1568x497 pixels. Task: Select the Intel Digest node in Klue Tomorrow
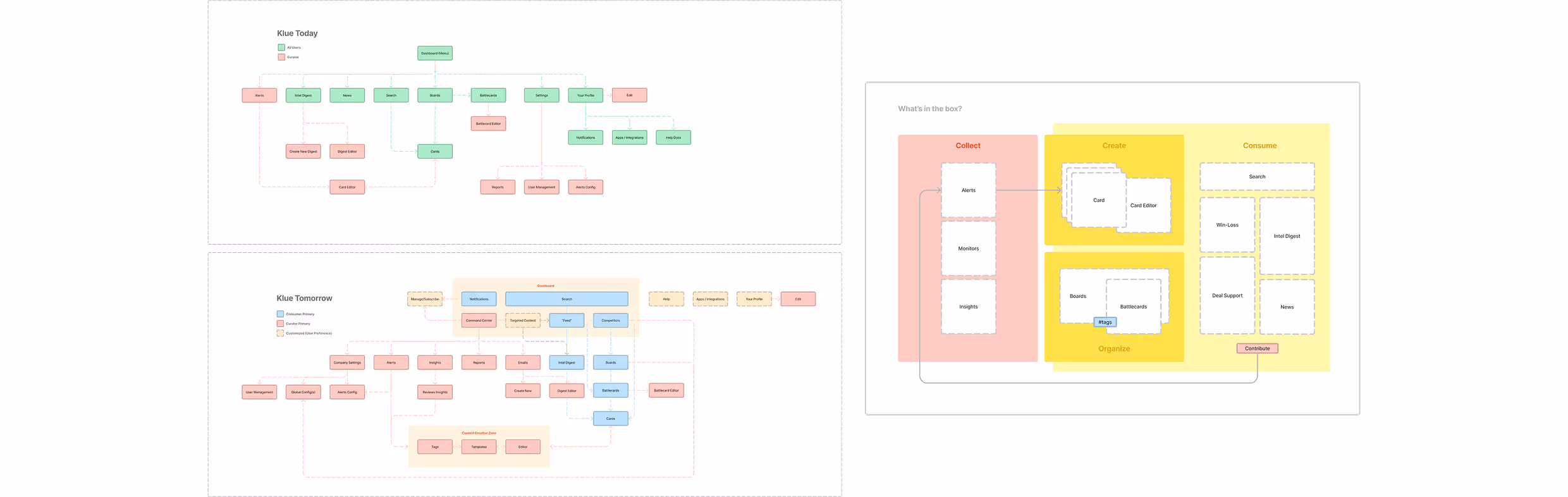pos(567,362)
